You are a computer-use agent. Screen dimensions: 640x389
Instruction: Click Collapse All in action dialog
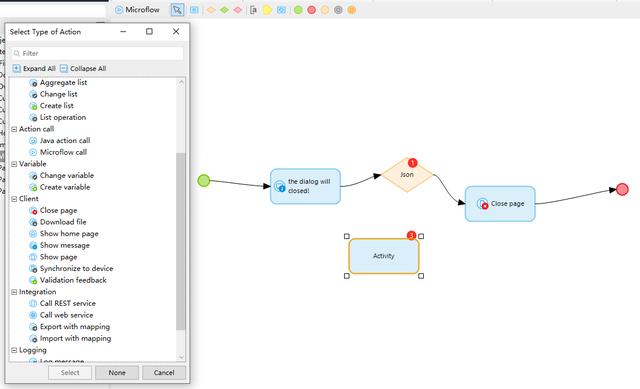tap(83, 69)
